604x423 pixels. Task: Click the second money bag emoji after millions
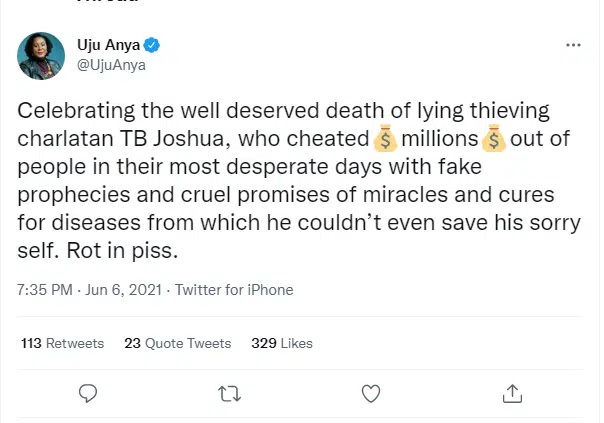pos(494,139)
